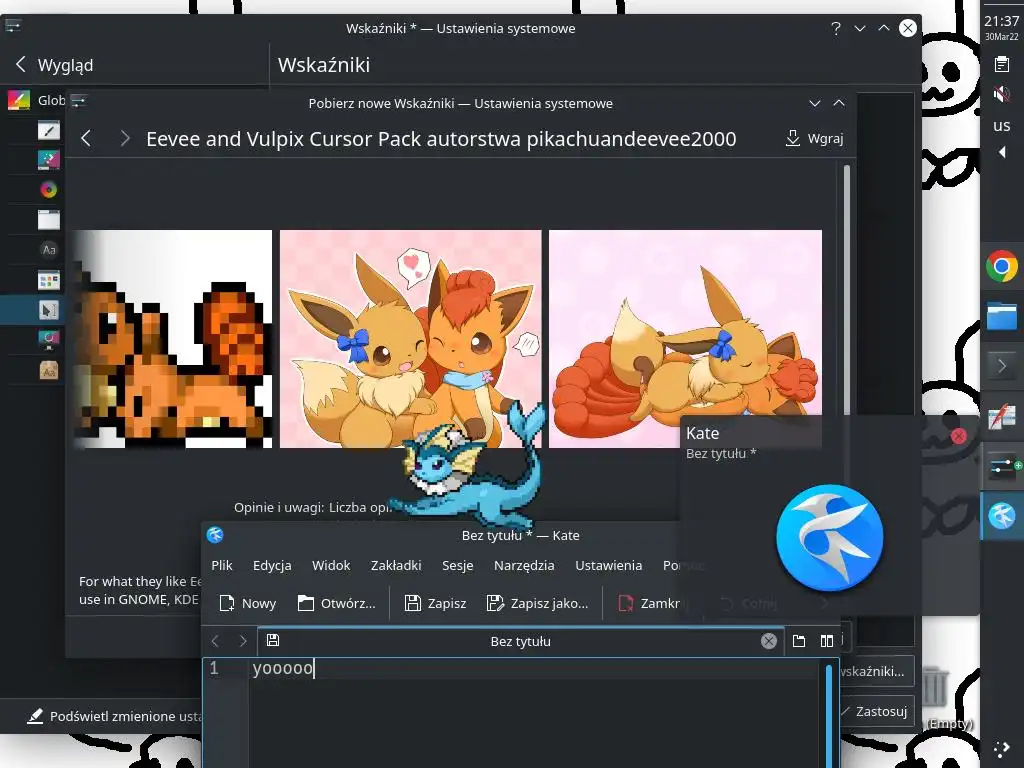Click Wgraj upload button
The height and width of the screenshot is (768, 1024).
point(814,138)
